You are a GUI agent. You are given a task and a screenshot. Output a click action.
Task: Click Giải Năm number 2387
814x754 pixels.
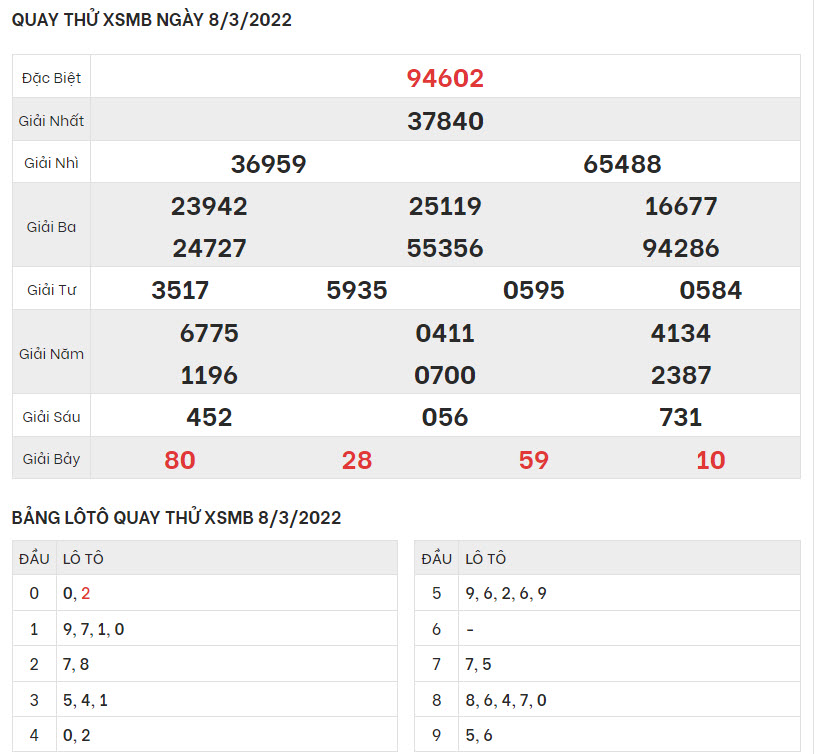(681, 375)
